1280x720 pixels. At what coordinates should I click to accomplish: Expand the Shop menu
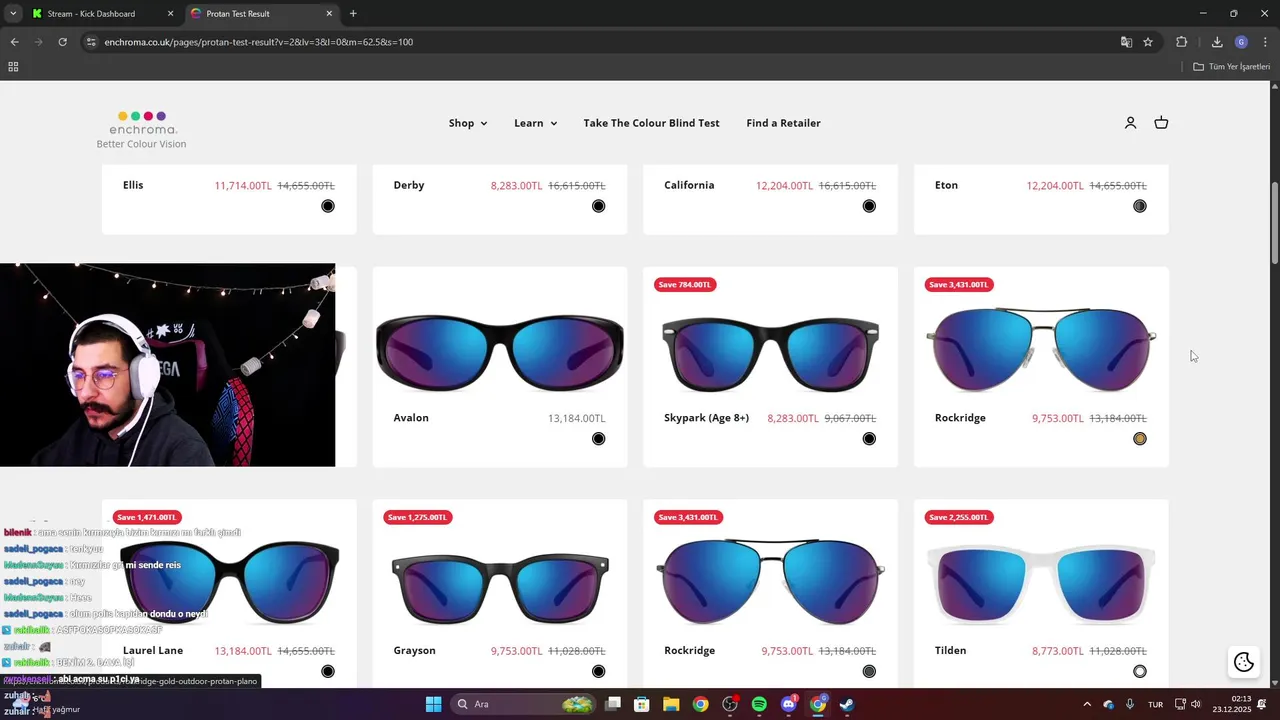pyautogui.click(x=468, y=123)
